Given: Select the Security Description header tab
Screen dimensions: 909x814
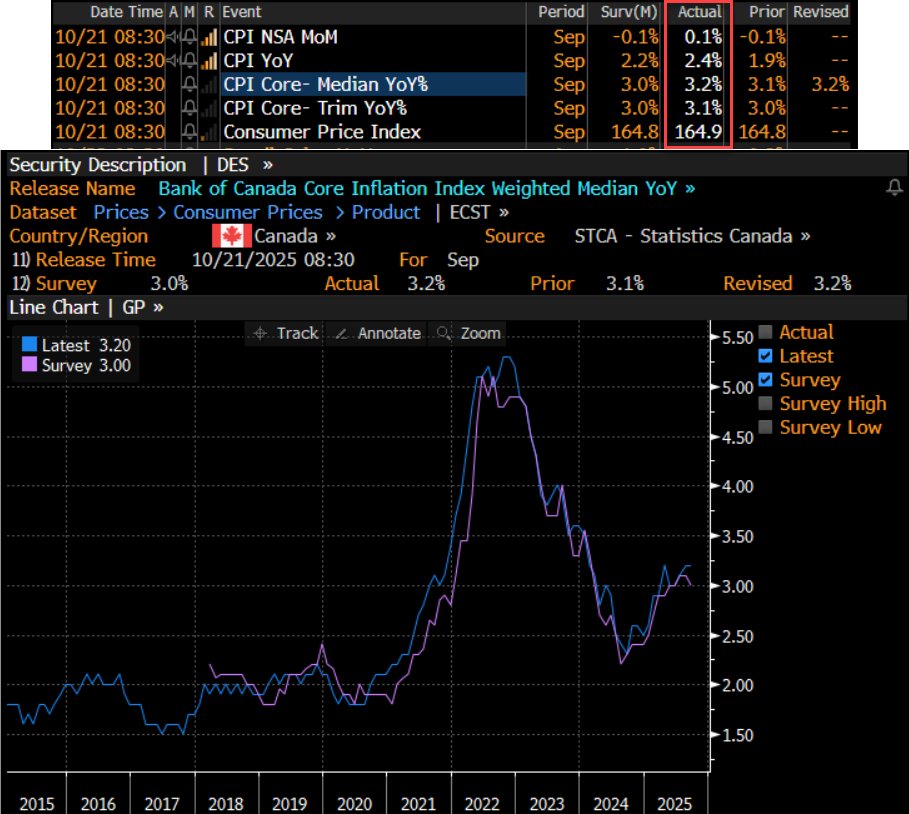Looking at the screenshot, I should coord(96,165).
